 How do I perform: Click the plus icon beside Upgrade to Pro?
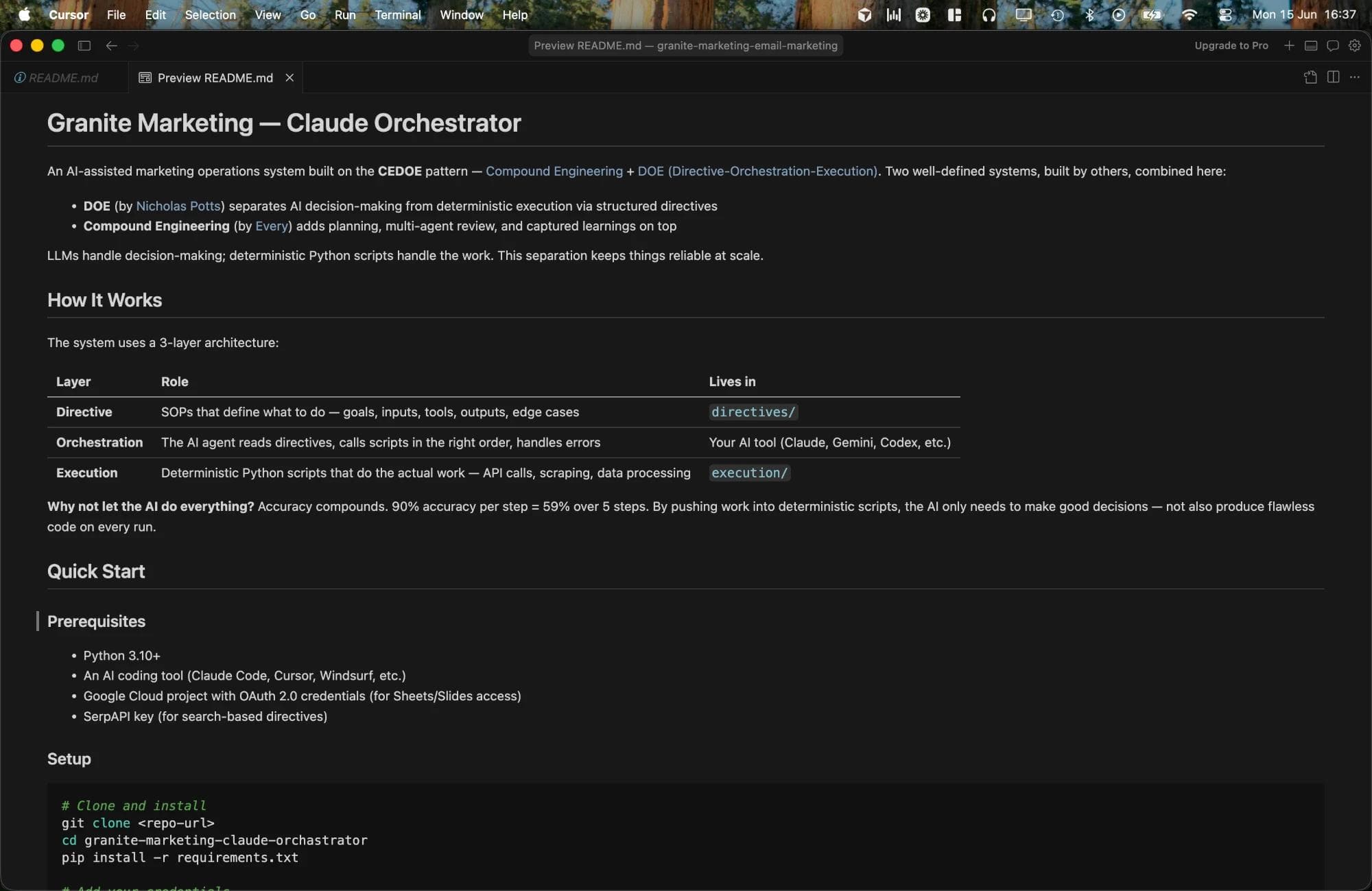click(1289, 45)
